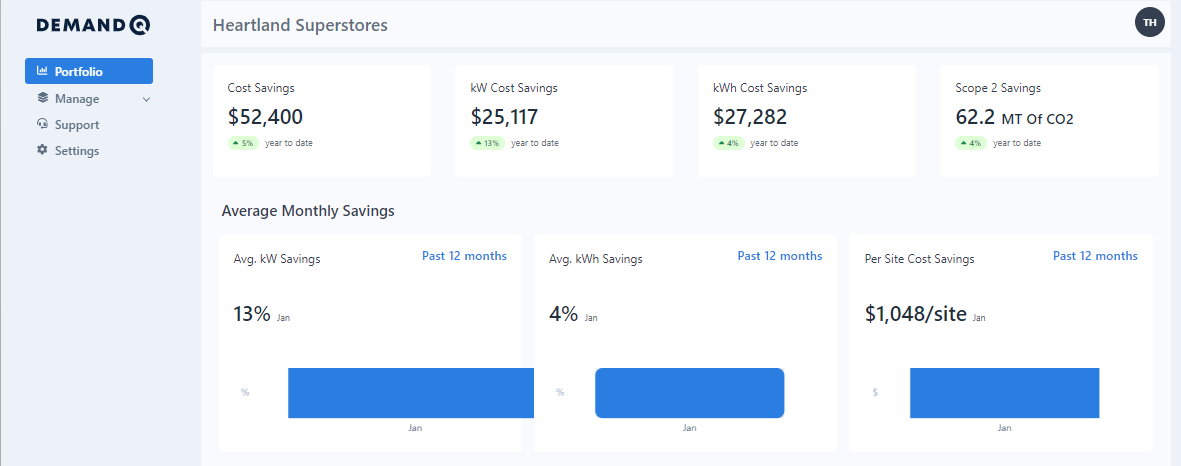This screenshot has width=1181, height=466.
Task: Click the Avg. kW Savings Jan bar
Action: coord(410,393)
